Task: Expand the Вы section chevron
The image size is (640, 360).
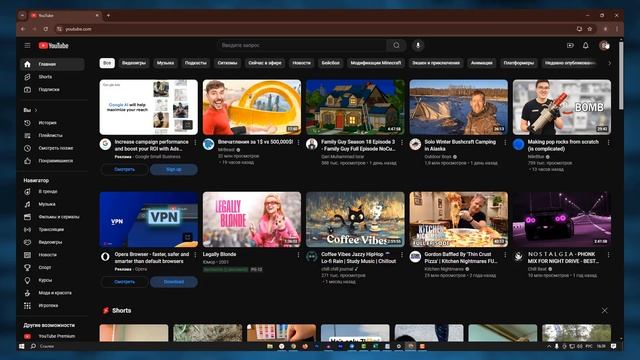Action: point(36,110)
